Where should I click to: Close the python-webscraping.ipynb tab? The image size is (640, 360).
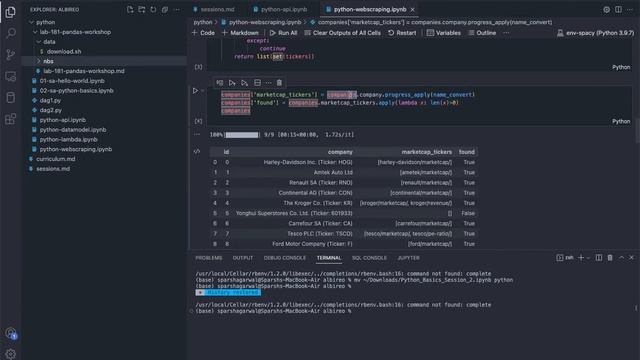[x=412, y=9]
